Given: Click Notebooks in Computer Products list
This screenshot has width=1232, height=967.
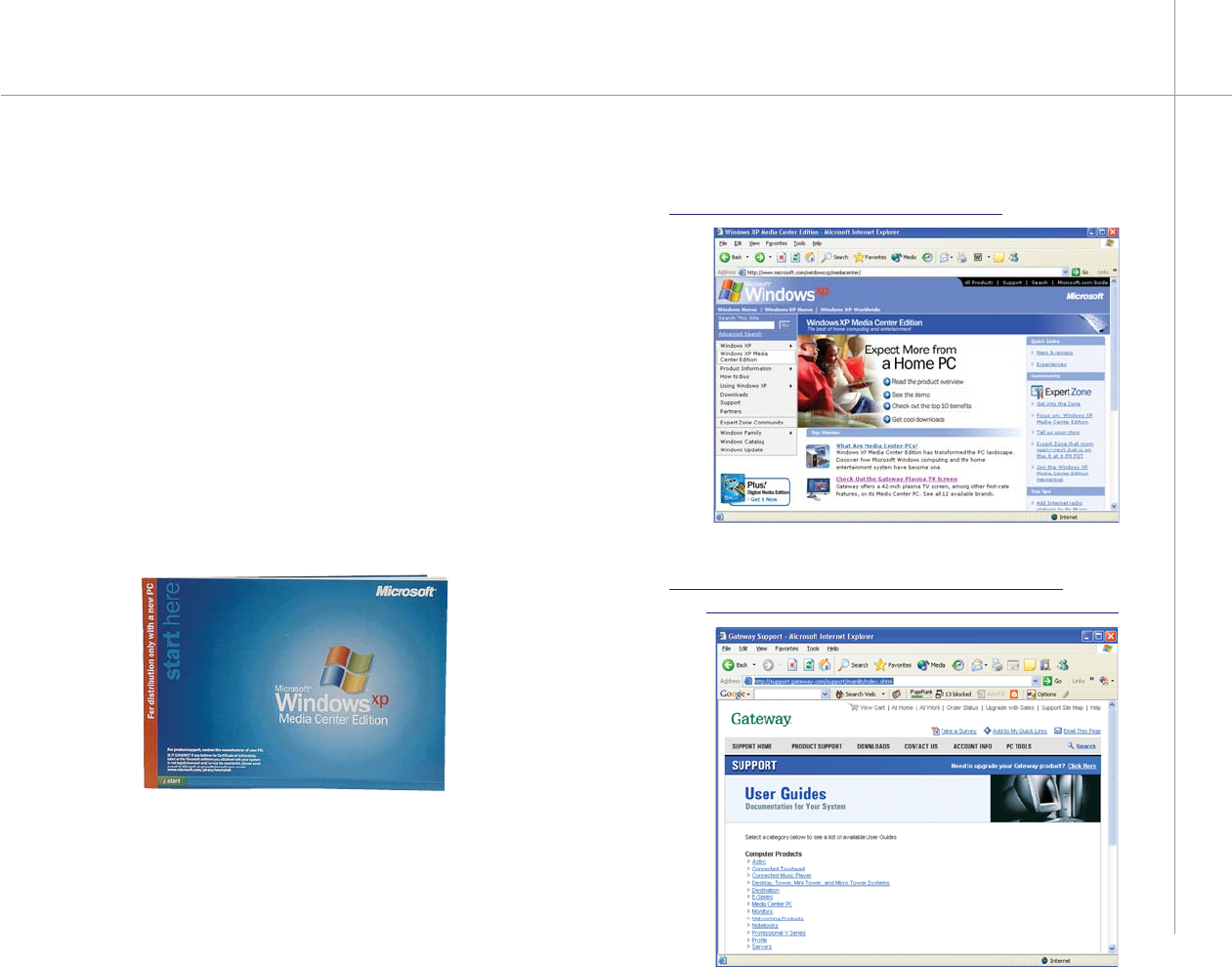Looking at the screenshot, I should tap(765, 926).
